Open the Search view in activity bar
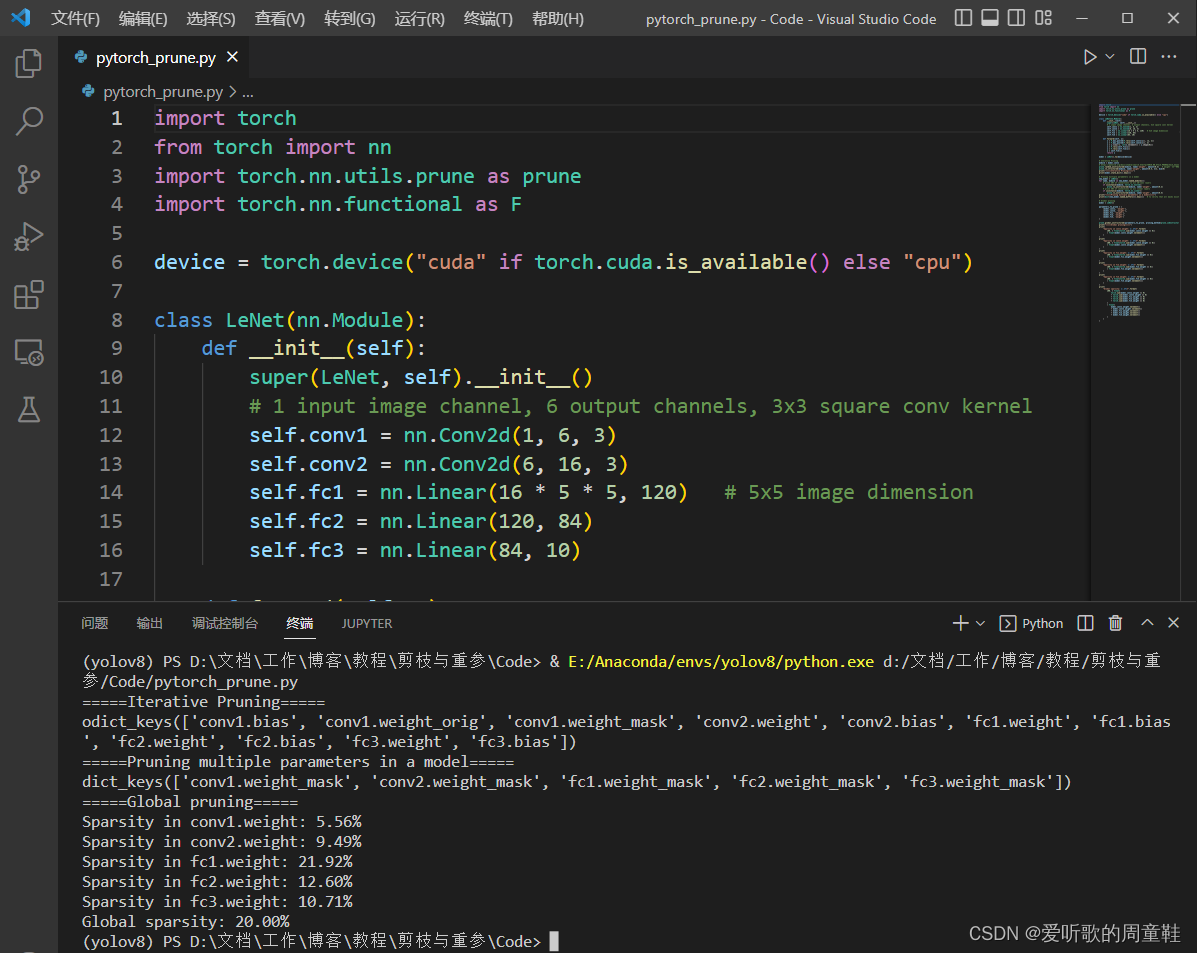 (28, 121)
